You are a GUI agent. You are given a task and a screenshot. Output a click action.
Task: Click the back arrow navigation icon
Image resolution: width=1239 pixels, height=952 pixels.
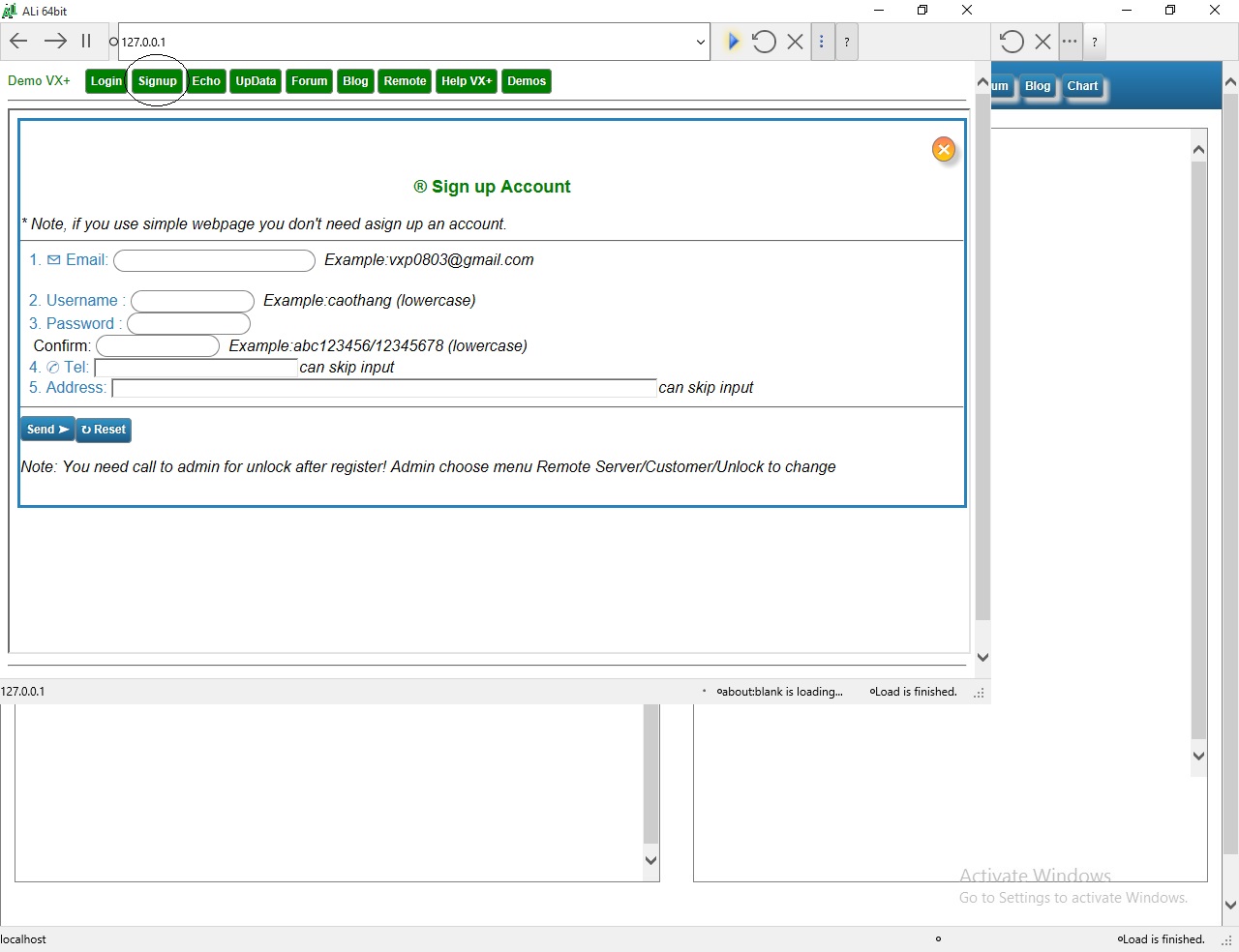click(x=18, y=41)
